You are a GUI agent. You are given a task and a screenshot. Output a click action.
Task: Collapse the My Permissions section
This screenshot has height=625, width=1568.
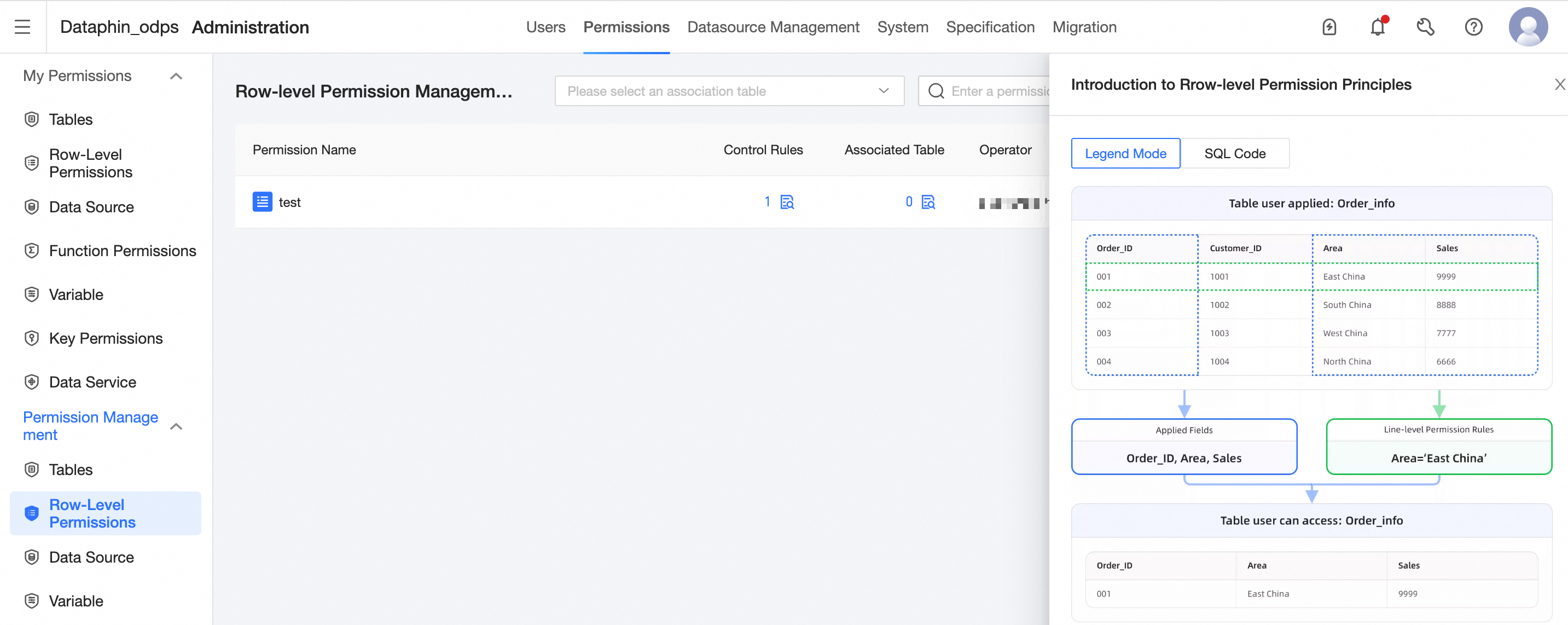point(176,76)
